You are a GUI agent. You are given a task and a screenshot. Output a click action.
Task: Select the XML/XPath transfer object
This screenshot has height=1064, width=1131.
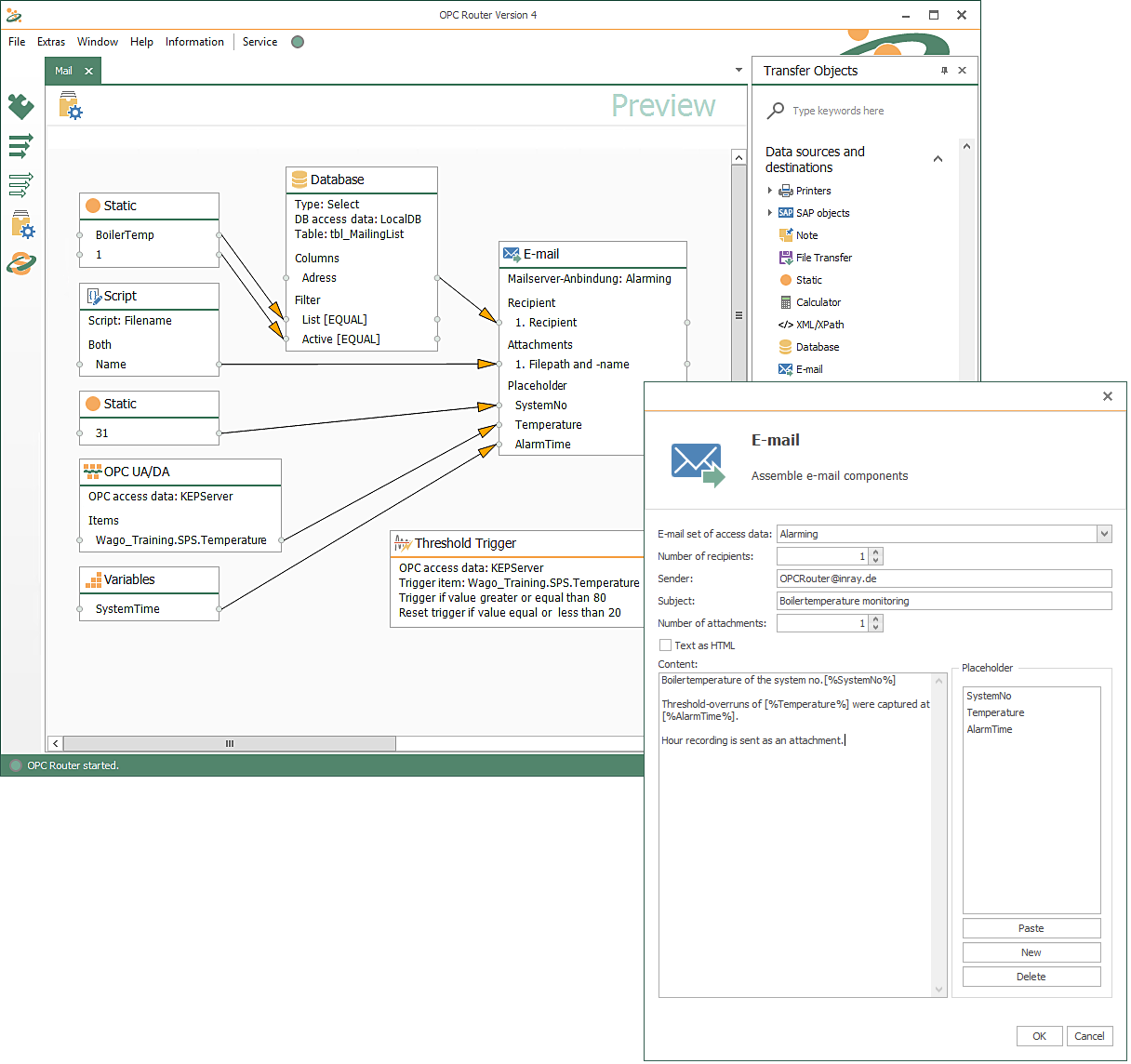click(819, 325)
